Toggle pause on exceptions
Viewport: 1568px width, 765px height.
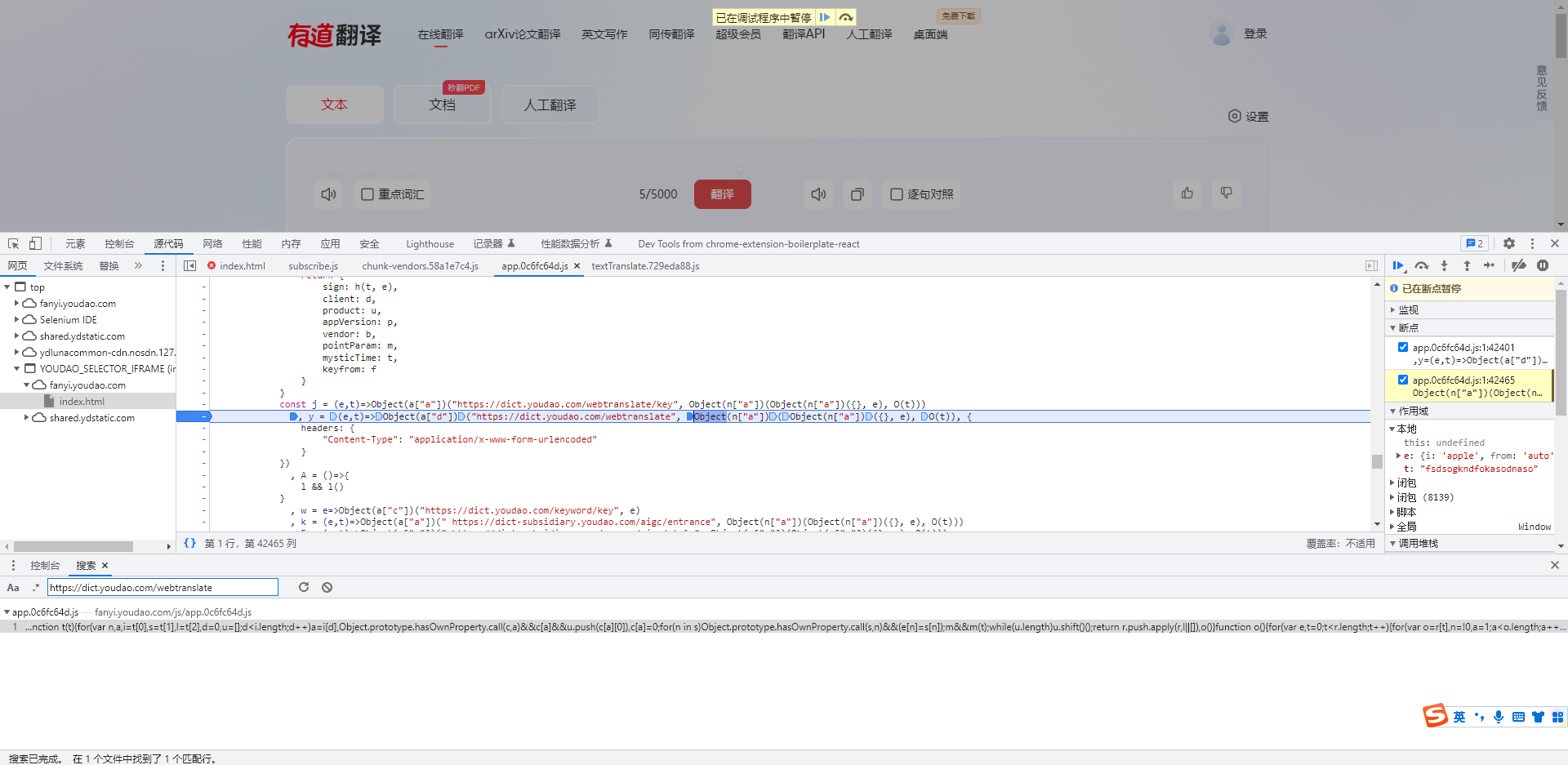point(1543,265)
